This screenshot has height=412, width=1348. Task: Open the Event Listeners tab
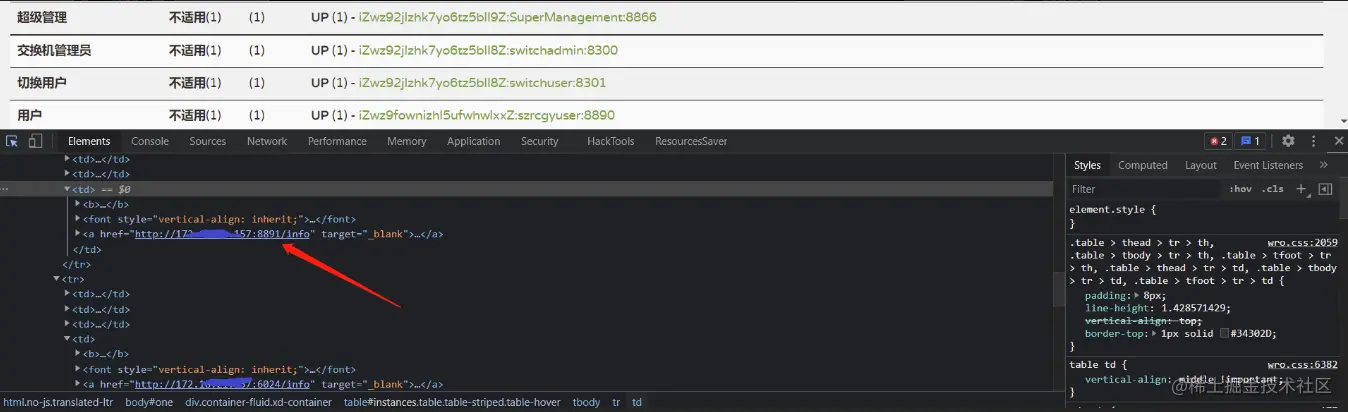point(1268,165)
